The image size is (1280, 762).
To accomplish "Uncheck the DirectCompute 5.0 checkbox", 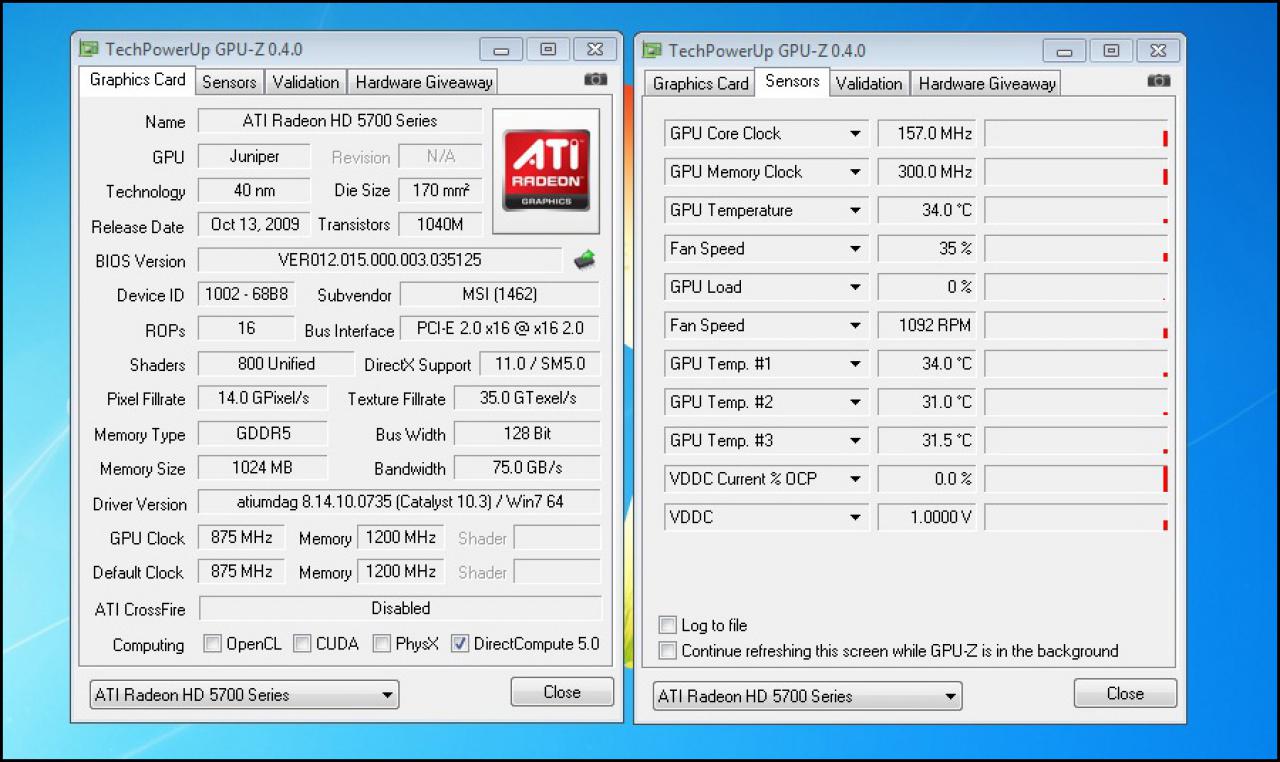I will tap(459, 644).
